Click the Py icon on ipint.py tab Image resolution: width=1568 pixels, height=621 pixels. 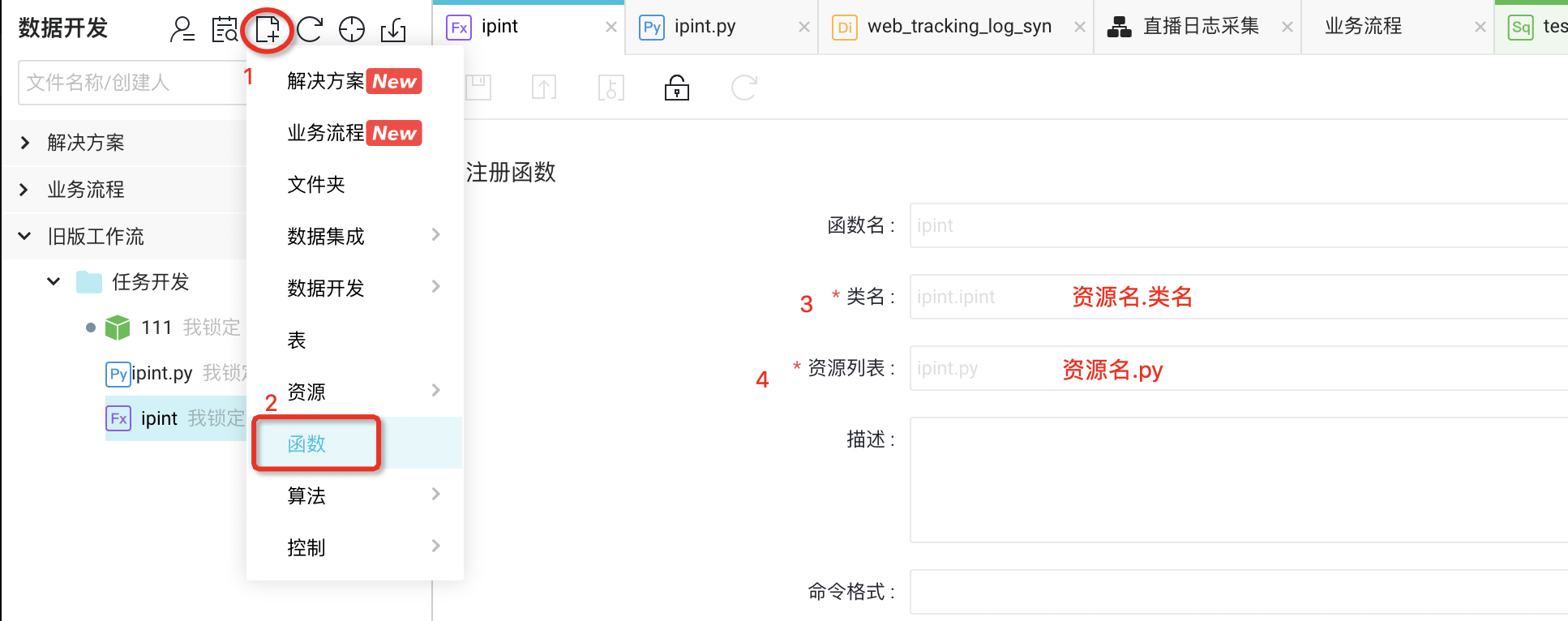(x=652, y=28)
